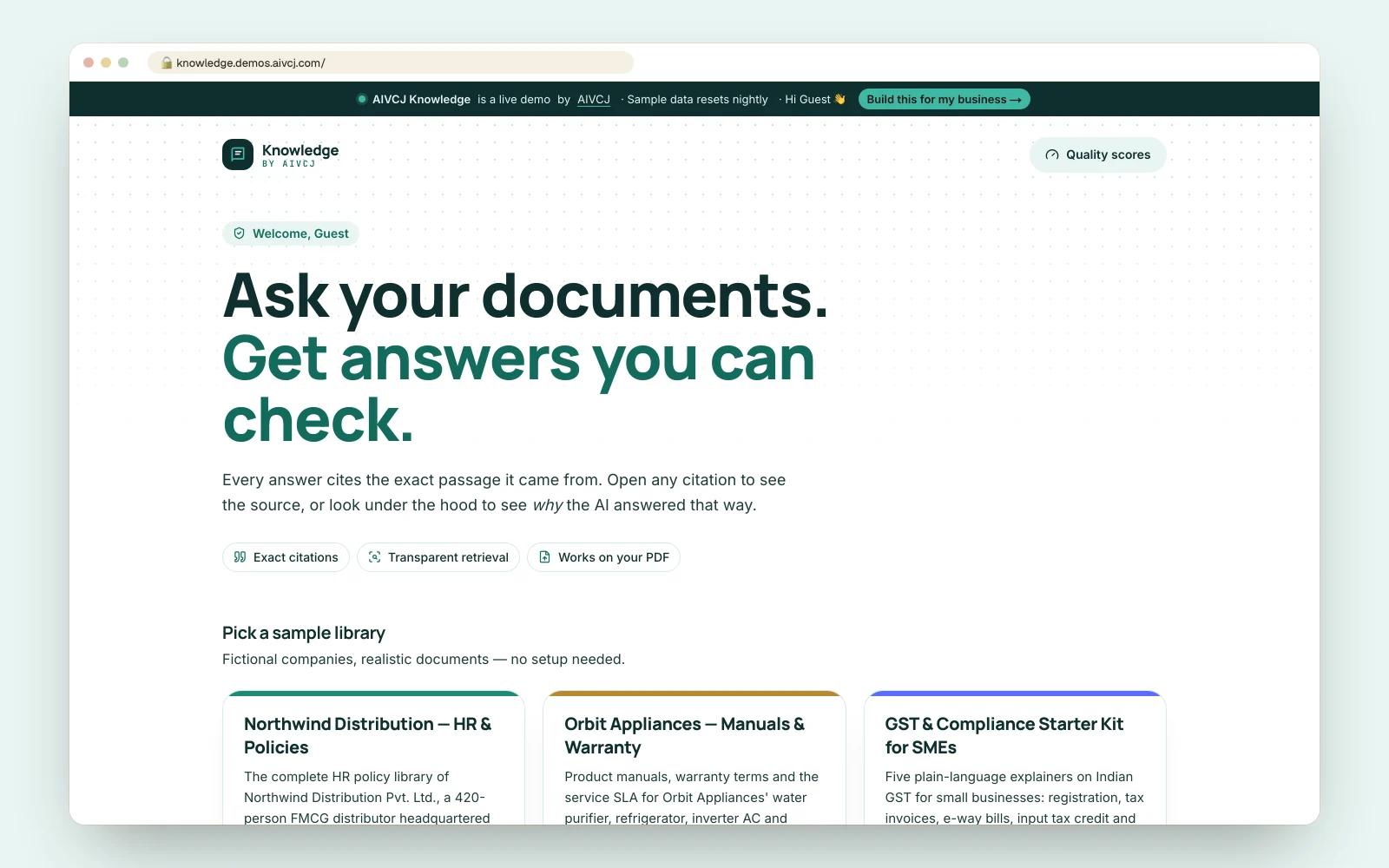Click the green live status dot
The height and width of the screenshot is (868, 1389).
(x=362, y=99)
